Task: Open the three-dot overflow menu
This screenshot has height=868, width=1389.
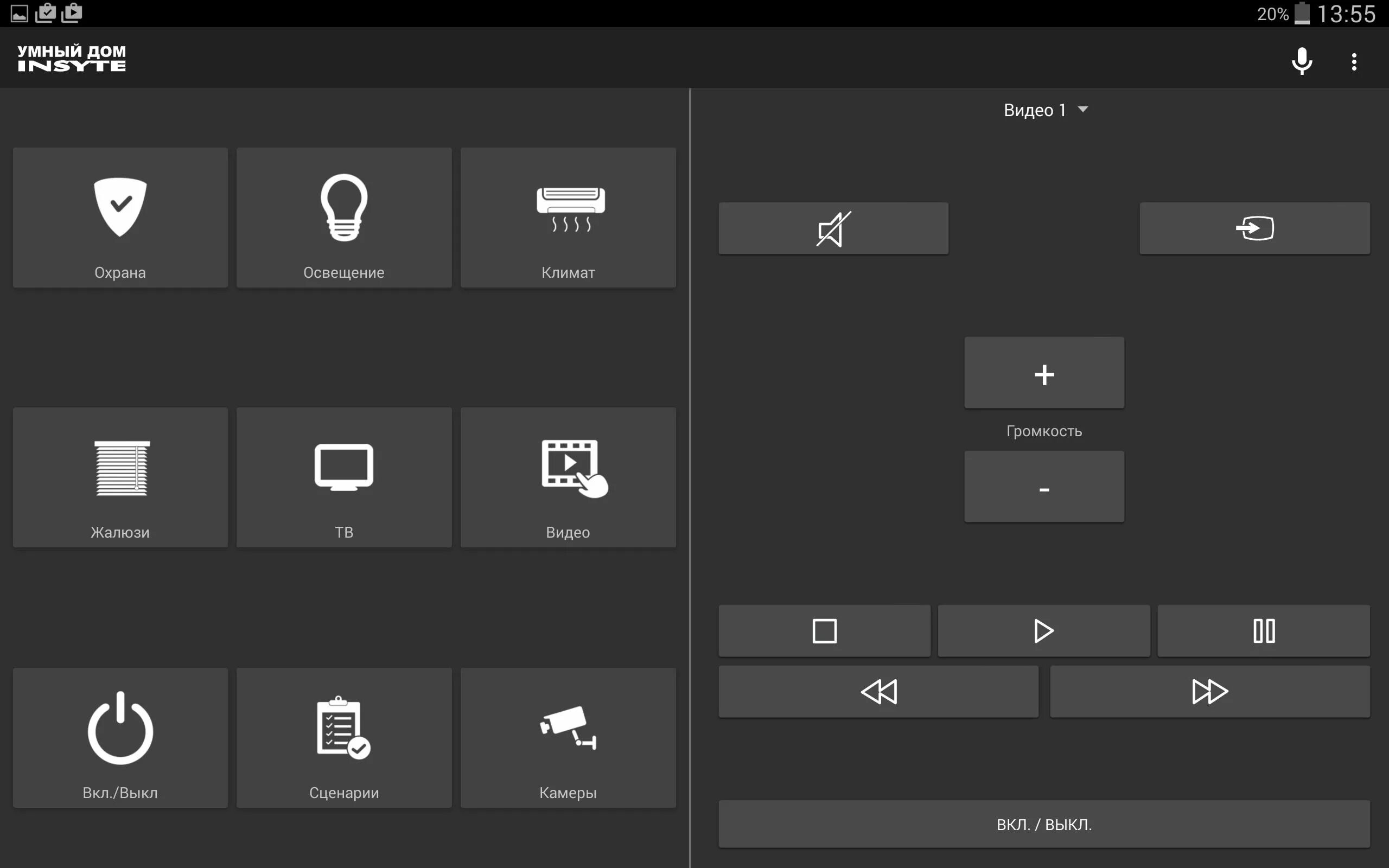Action: coord(1353,61)
